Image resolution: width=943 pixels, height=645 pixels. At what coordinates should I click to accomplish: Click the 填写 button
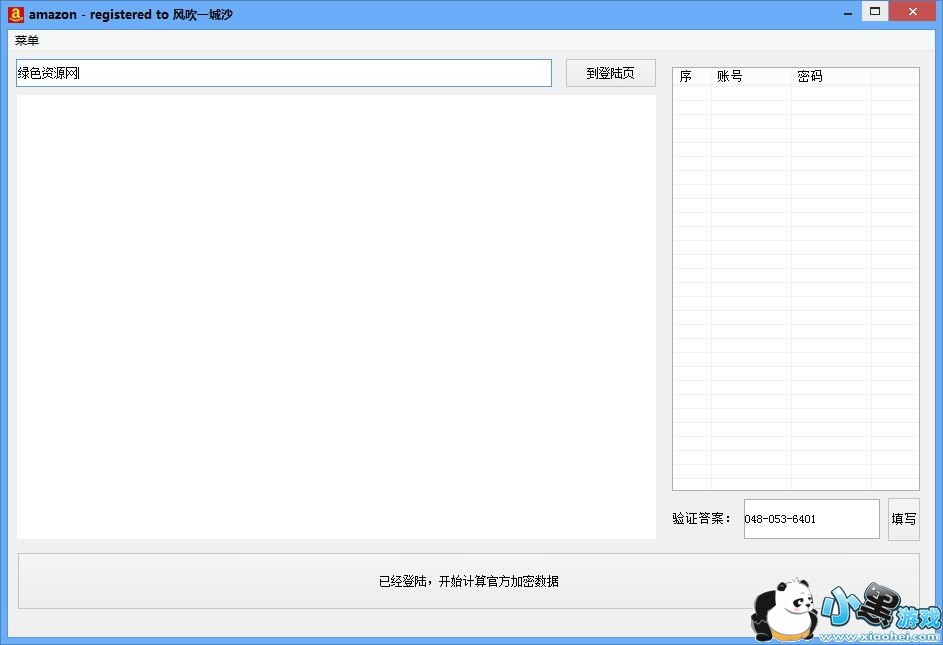[x=903, y=519]
